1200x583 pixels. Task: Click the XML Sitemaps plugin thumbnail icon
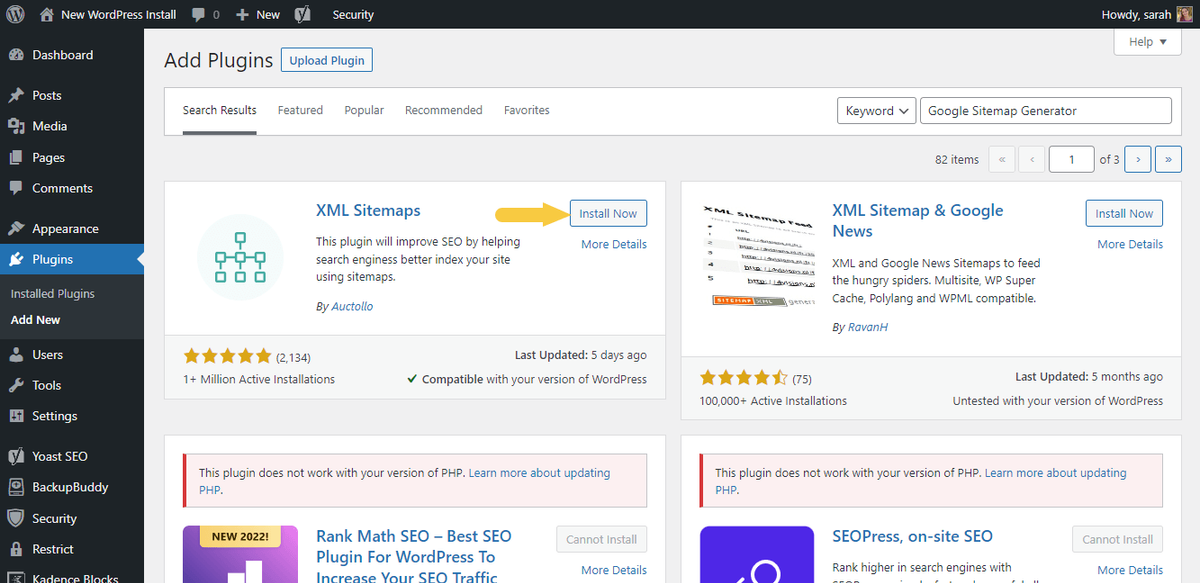tap(240, 257)
